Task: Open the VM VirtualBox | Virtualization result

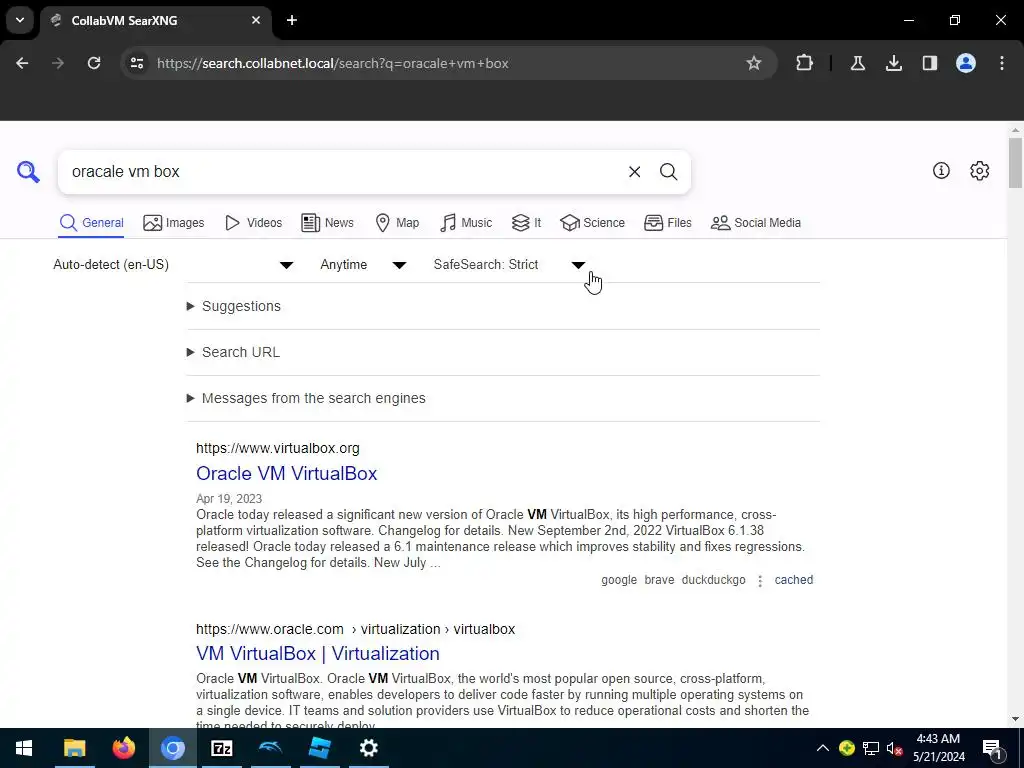Action: 318,654
